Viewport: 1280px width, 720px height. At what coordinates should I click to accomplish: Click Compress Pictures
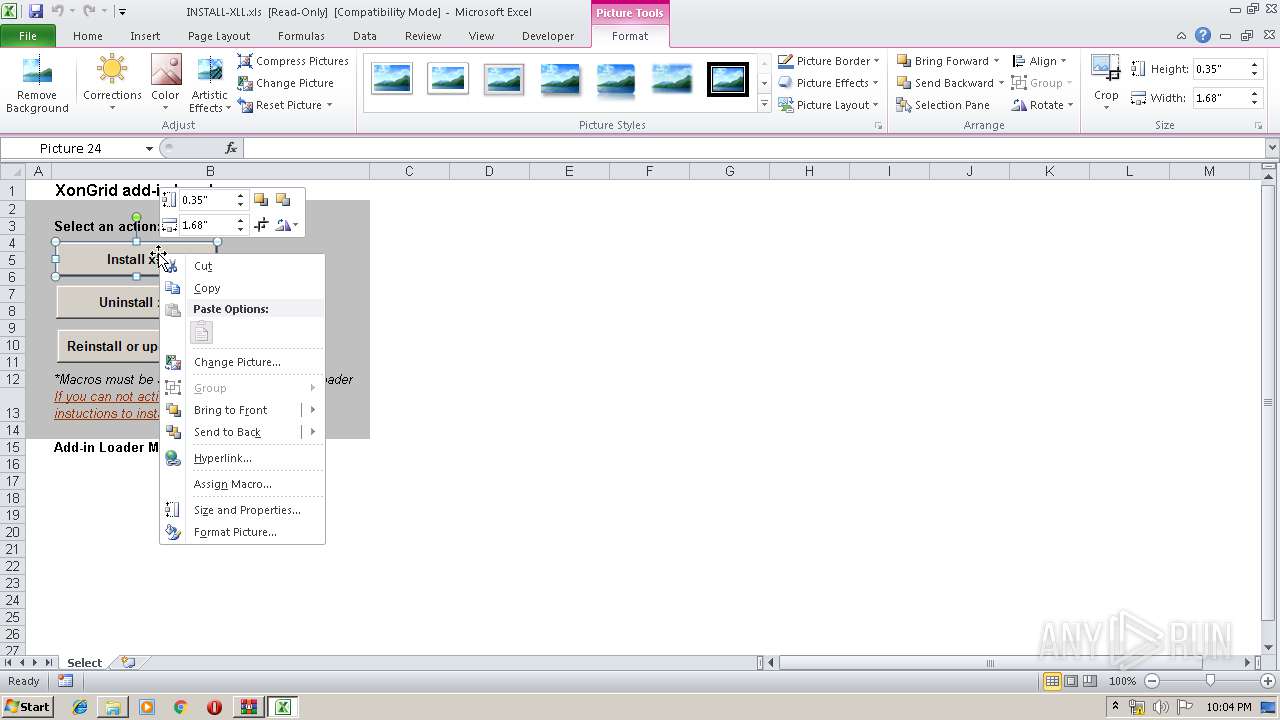coord(293,61)
